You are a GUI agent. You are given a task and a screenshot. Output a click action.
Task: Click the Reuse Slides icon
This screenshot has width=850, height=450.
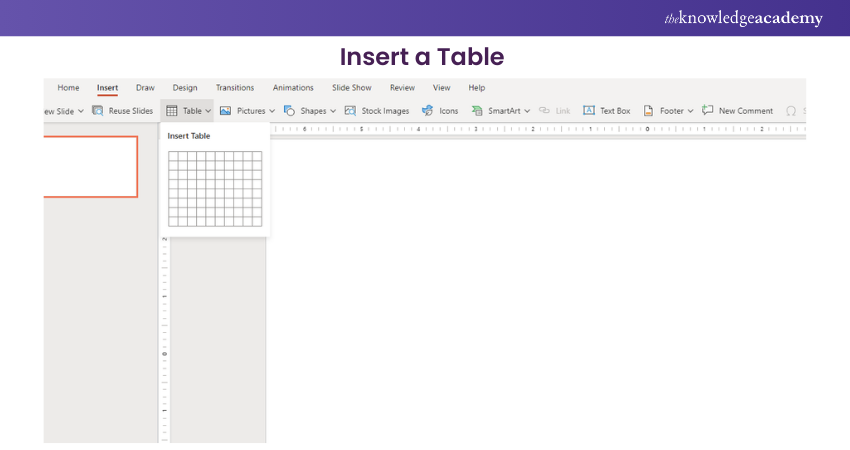point(98,111)
